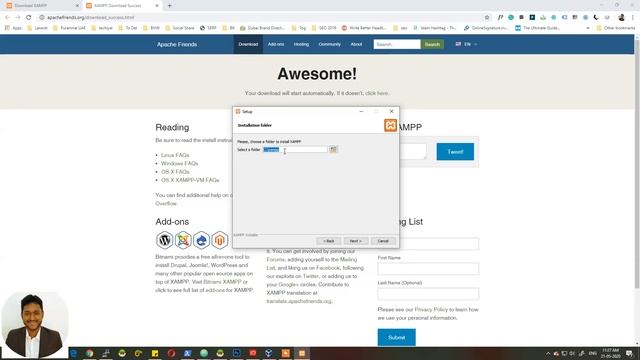Click the Magento add-on icon
The image size is (640, 360).
220,240
